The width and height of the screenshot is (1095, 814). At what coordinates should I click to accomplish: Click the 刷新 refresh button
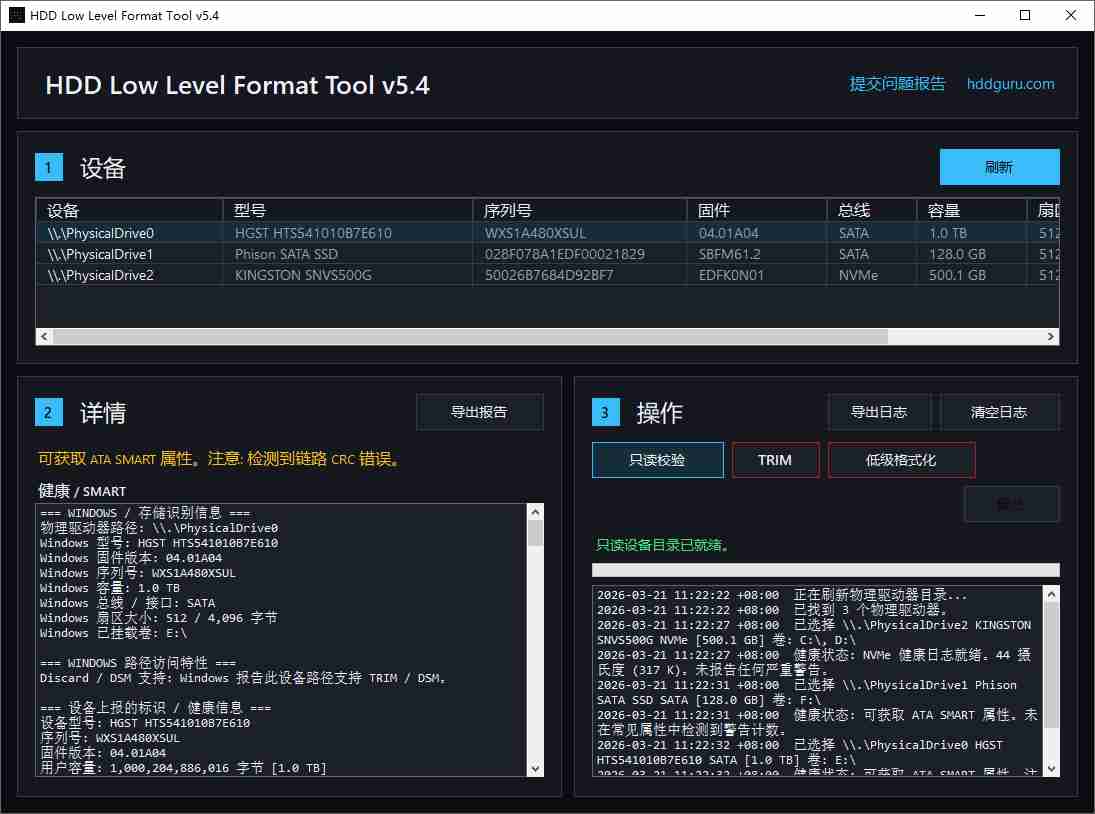tap(999, 167)
